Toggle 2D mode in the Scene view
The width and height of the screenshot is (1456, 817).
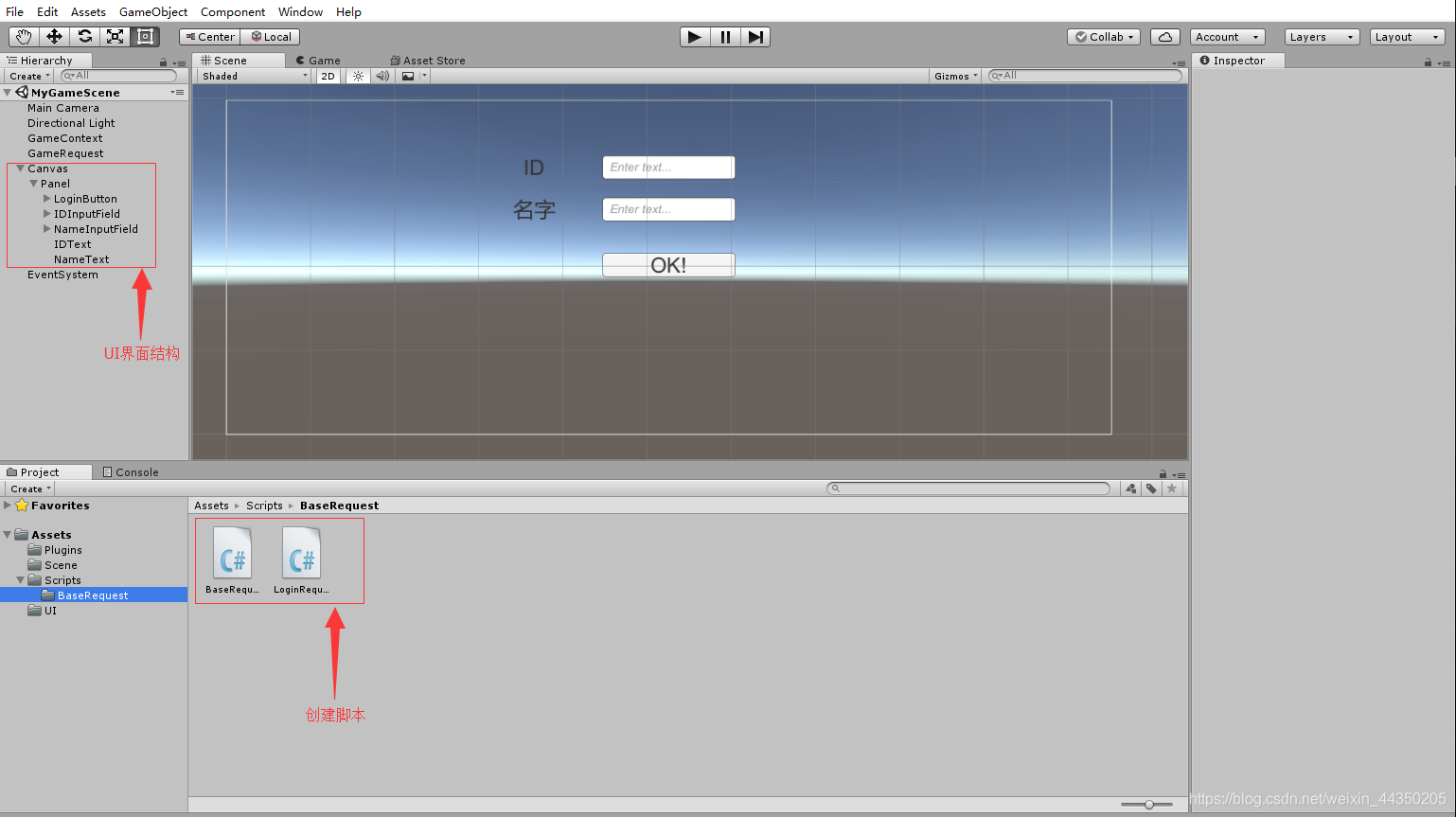pyautogui.click(x=327, y=76)
